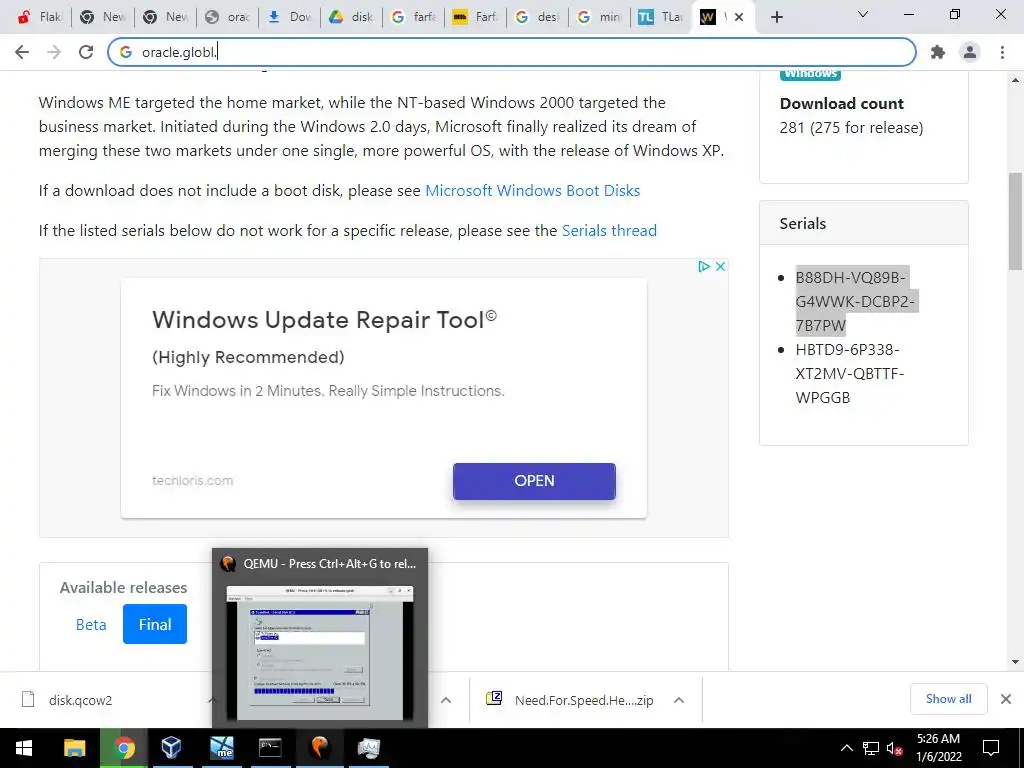Click Windows Update Repair Tool ad headline

[x=325, y=320]
